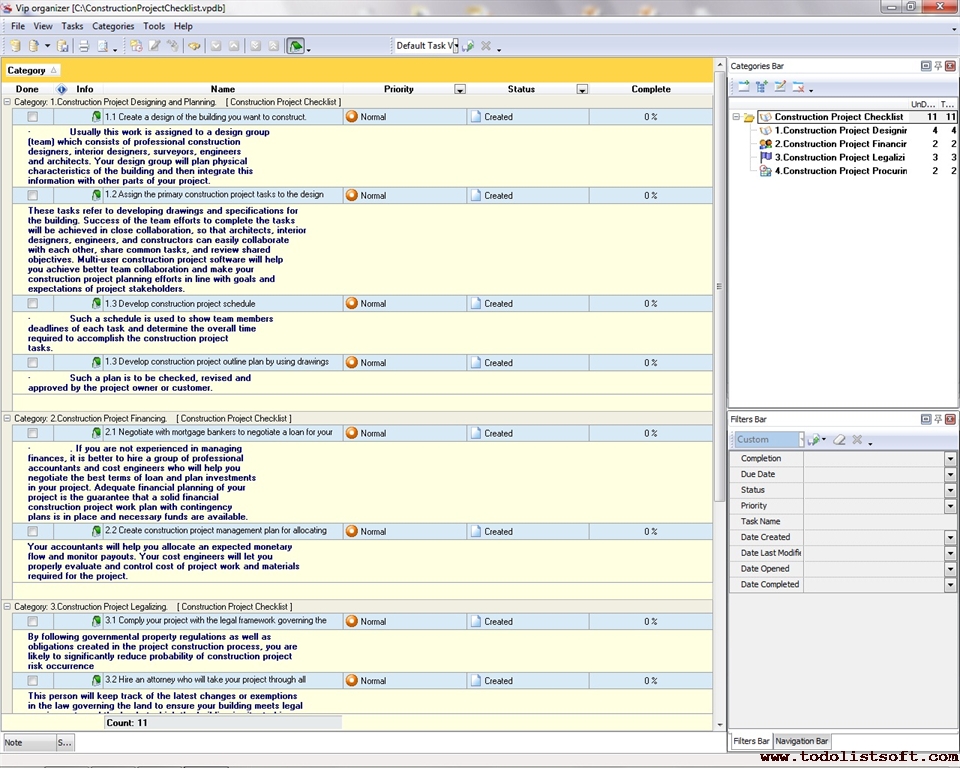Screen dimensions: 960x768
Task: Click the Complete column header
Action: [x=651, y=89]
